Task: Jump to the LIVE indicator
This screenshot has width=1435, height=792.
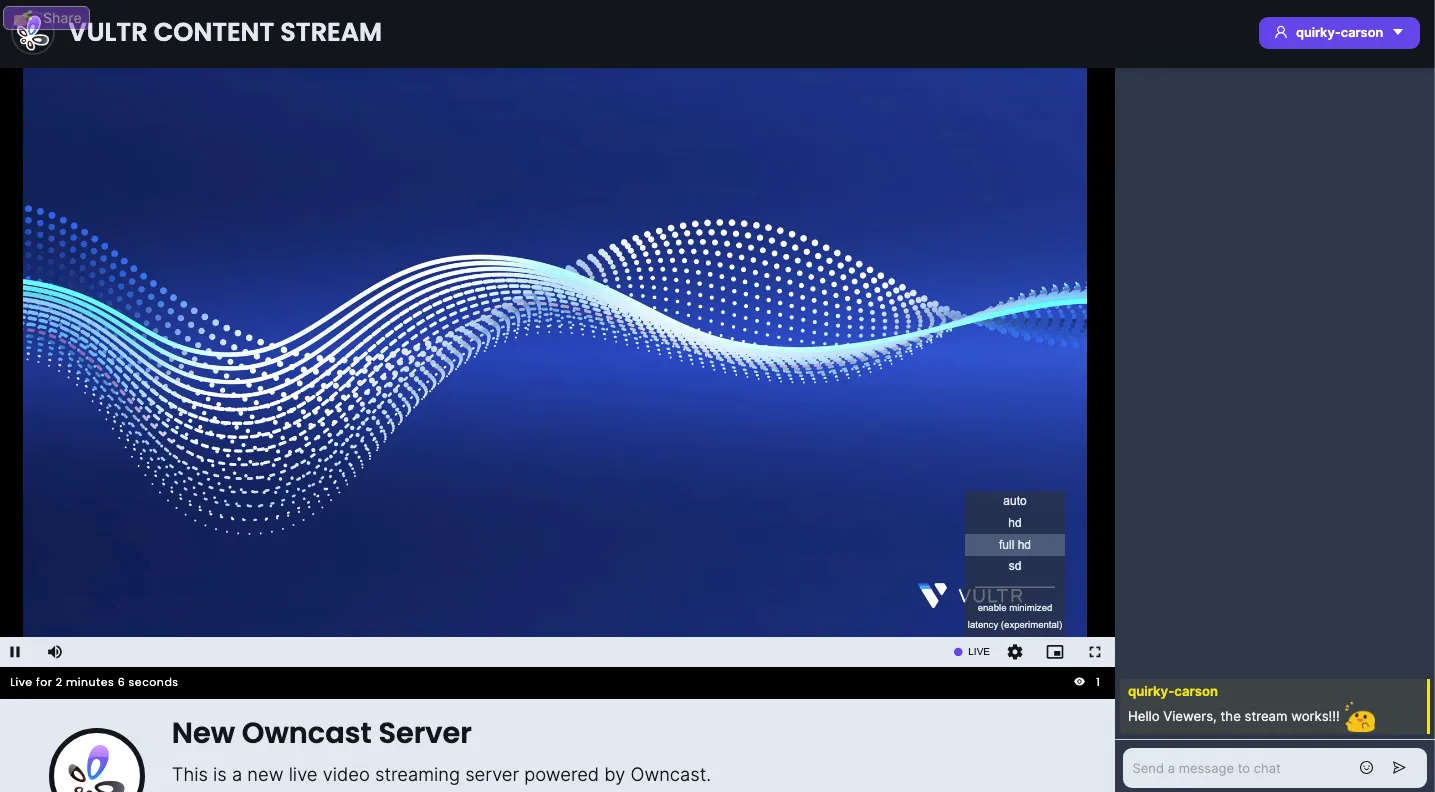Action: [972, 652]
